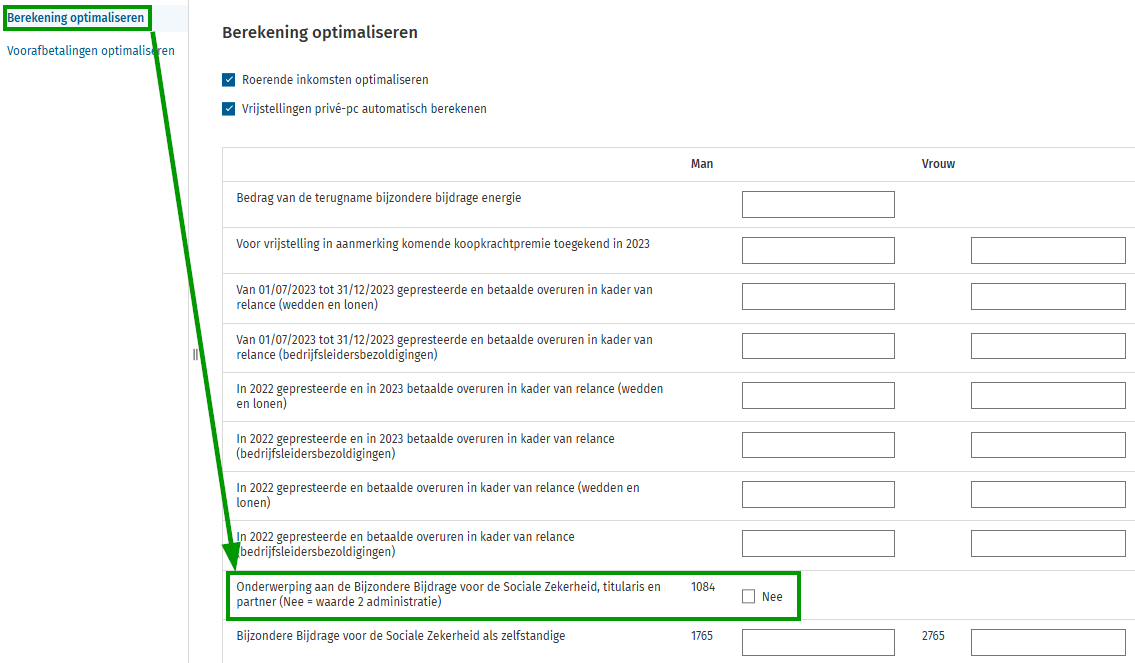Click Vrouw field for koopkrachtpremie 2023
1135x663 pixels.
[x=1047, y=251]
